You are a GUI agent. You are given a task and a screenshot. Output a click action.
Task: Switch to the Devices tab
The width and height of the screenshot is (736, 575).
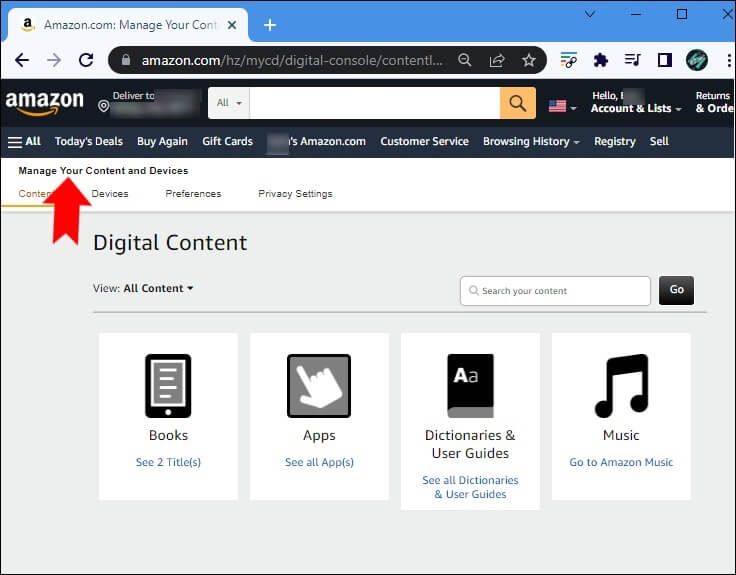pyautogui.click(x=110, y=194)
